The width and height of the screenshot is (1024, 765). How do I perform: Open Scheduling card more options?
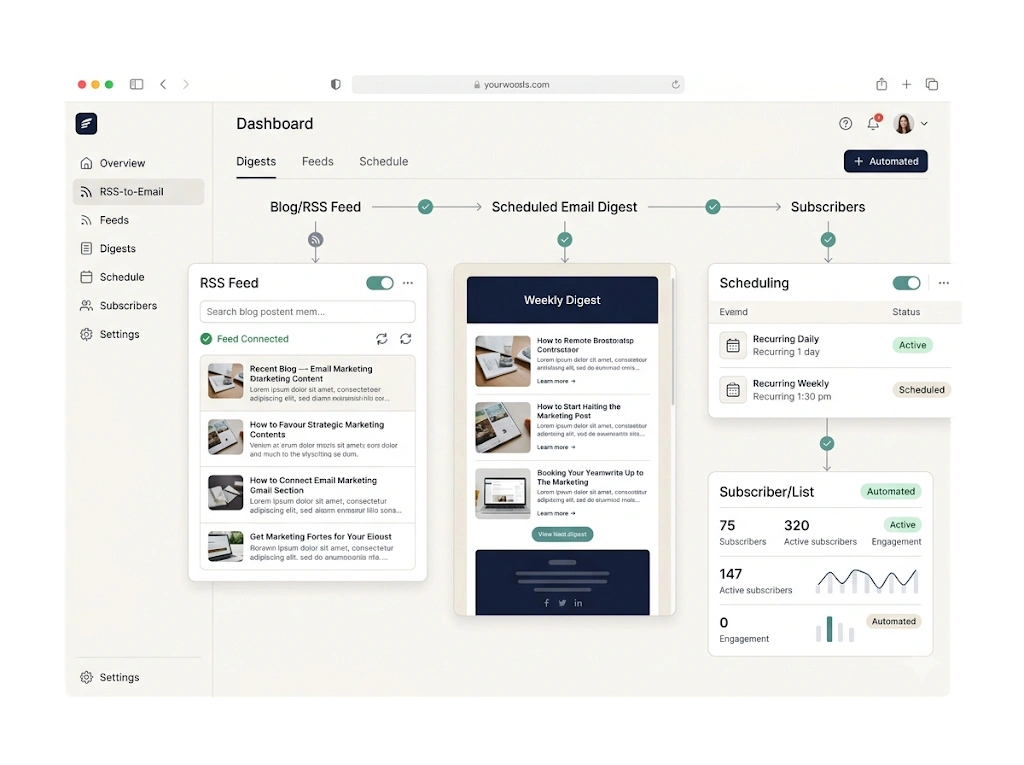(944, 283)
